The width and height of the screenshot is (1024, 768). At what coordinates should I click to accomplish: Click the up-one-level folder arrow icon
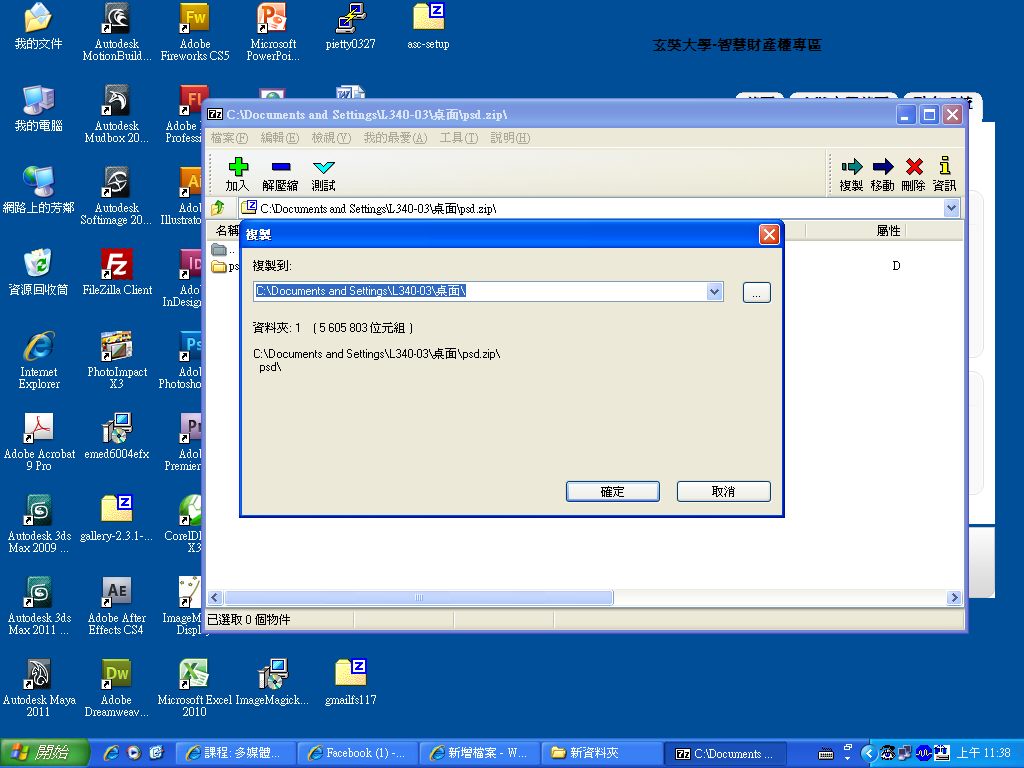pos(219,208)
